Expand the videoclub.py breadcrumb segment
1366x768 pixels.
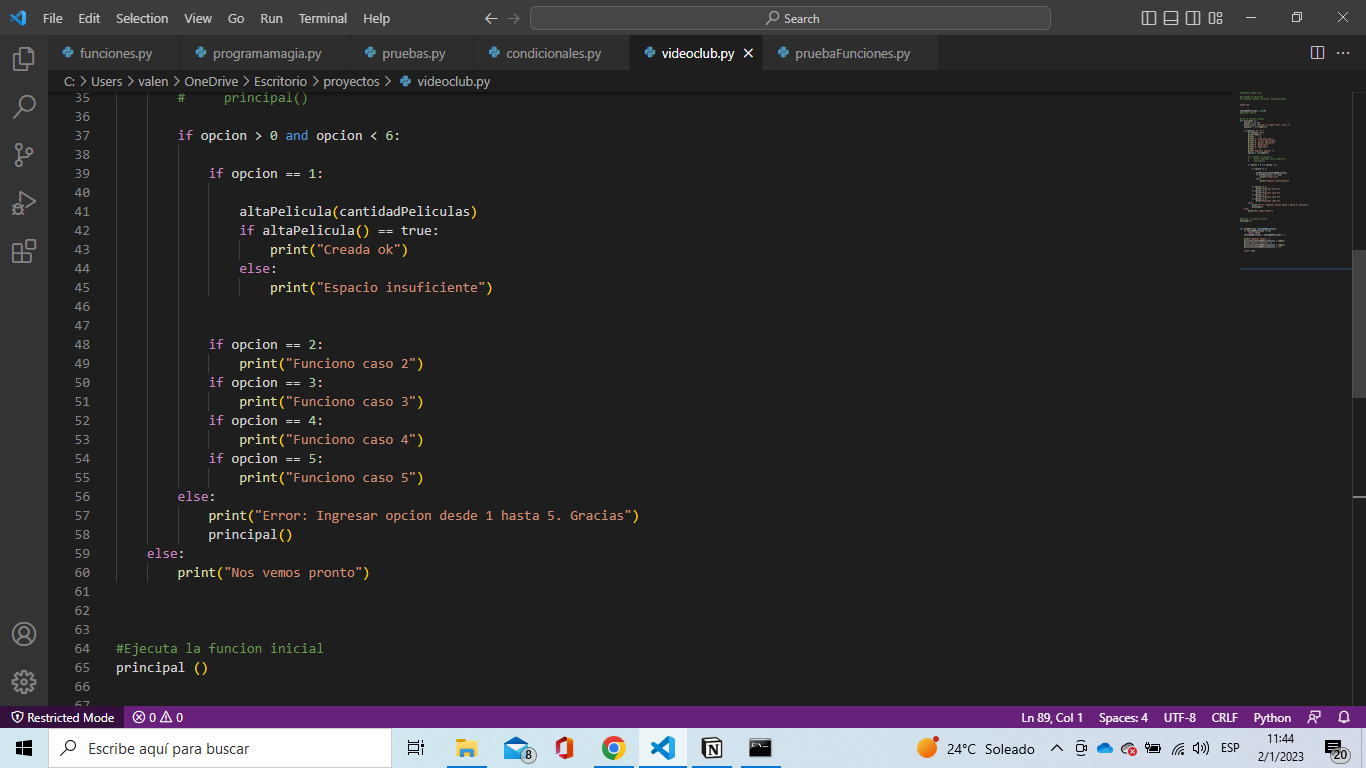coord(444,82)
